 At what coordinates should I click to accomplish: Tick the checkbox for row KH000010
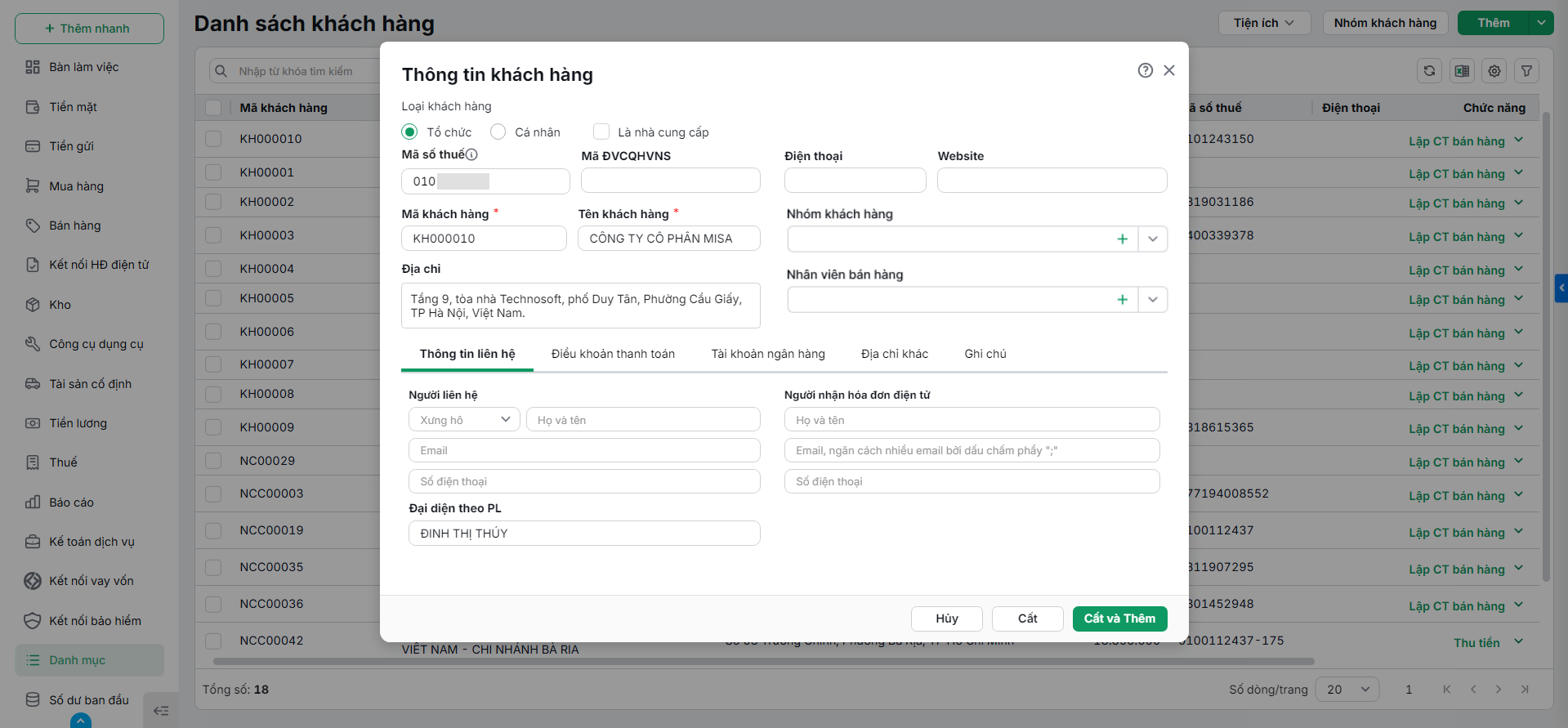213,139
